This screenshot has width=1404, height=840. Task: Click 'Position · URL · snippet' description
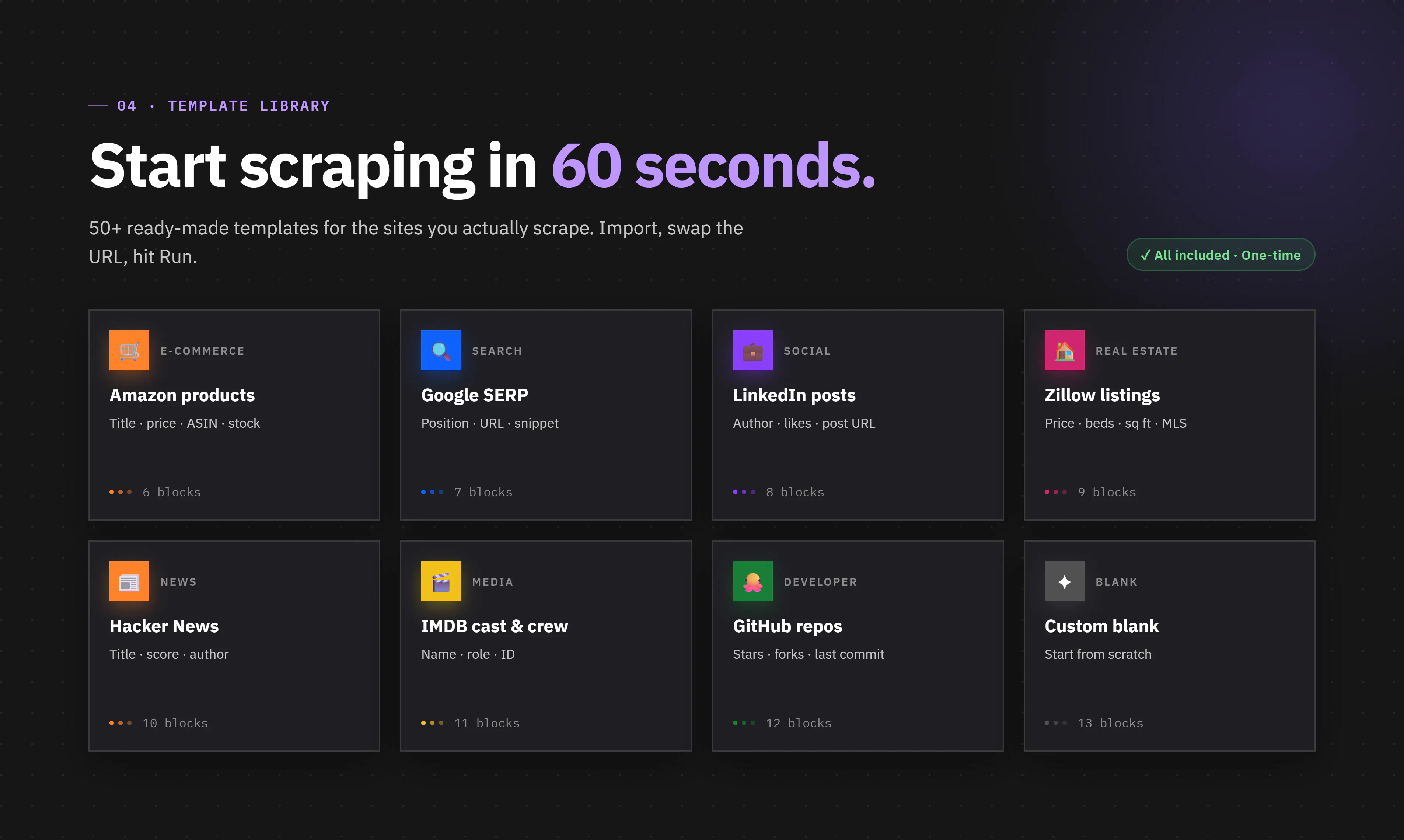(x=490, y=423)
